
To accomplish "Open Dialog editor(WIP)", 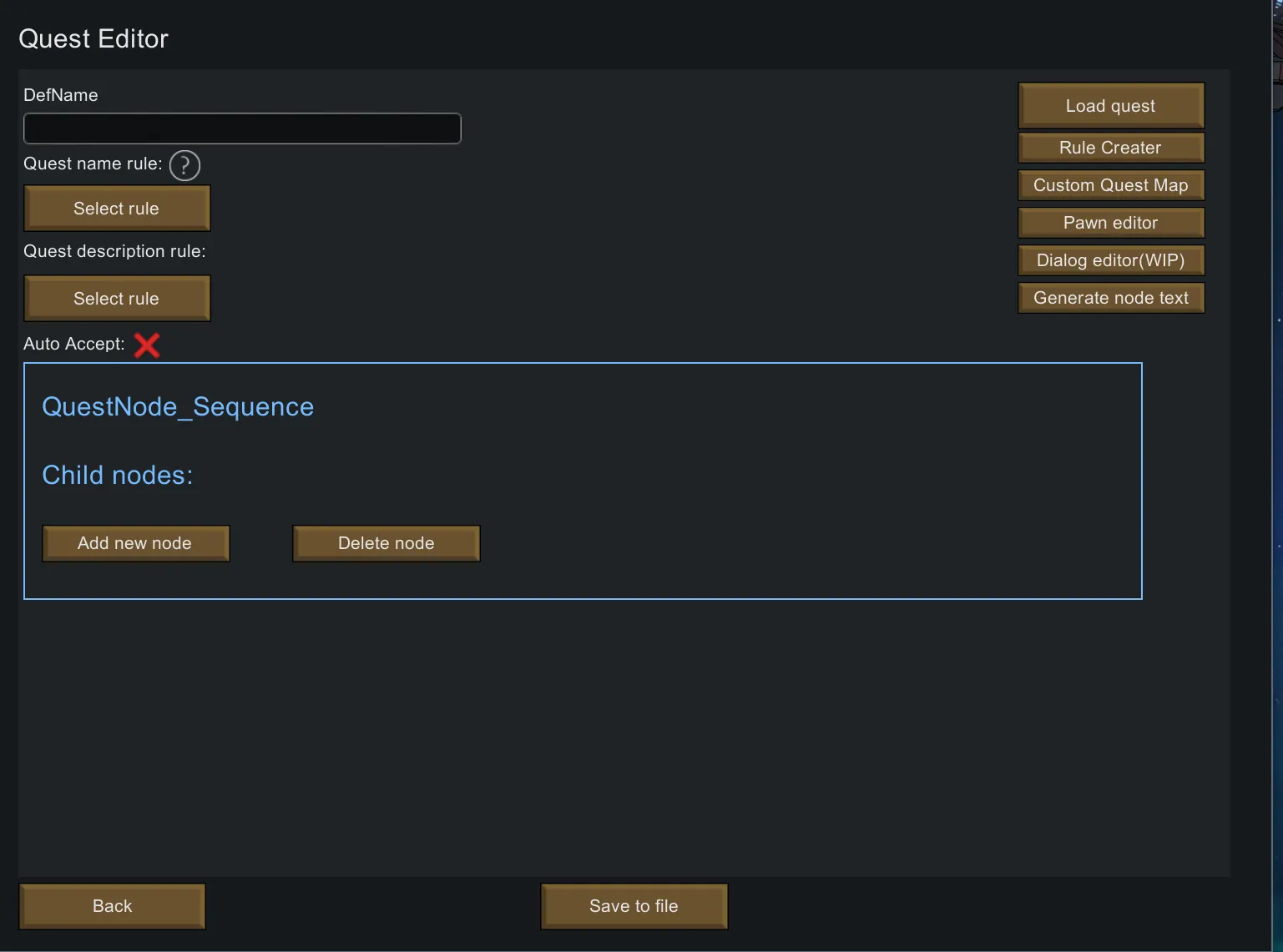I will point(1110,260).
